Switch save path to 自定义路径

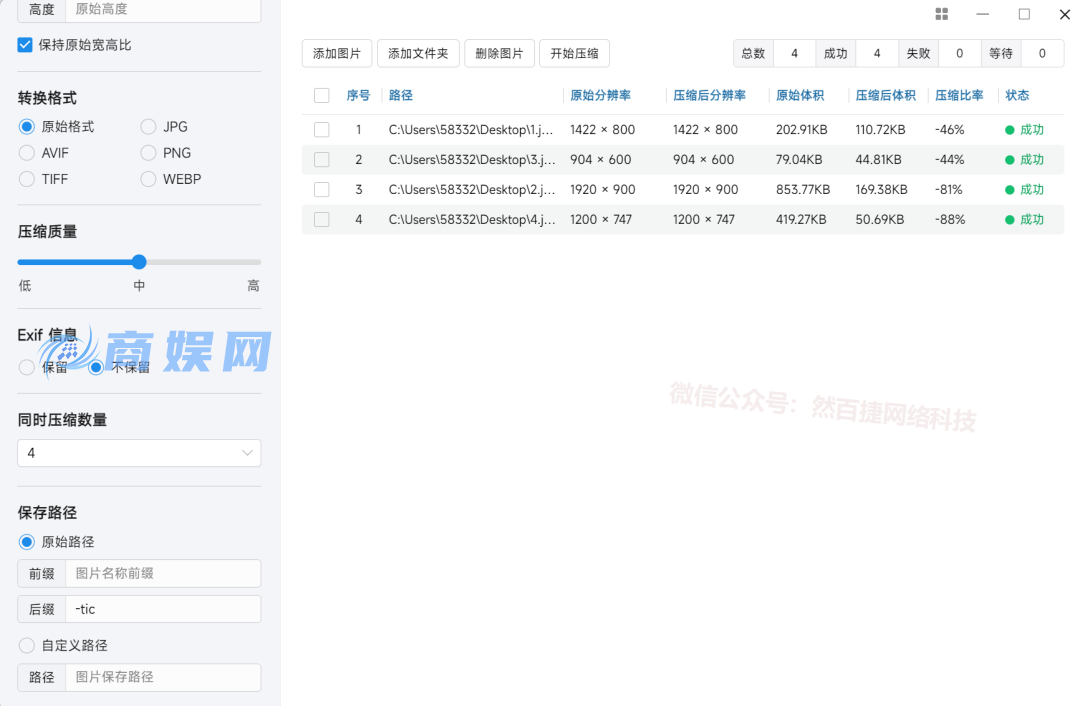click(x=24, y=645)
